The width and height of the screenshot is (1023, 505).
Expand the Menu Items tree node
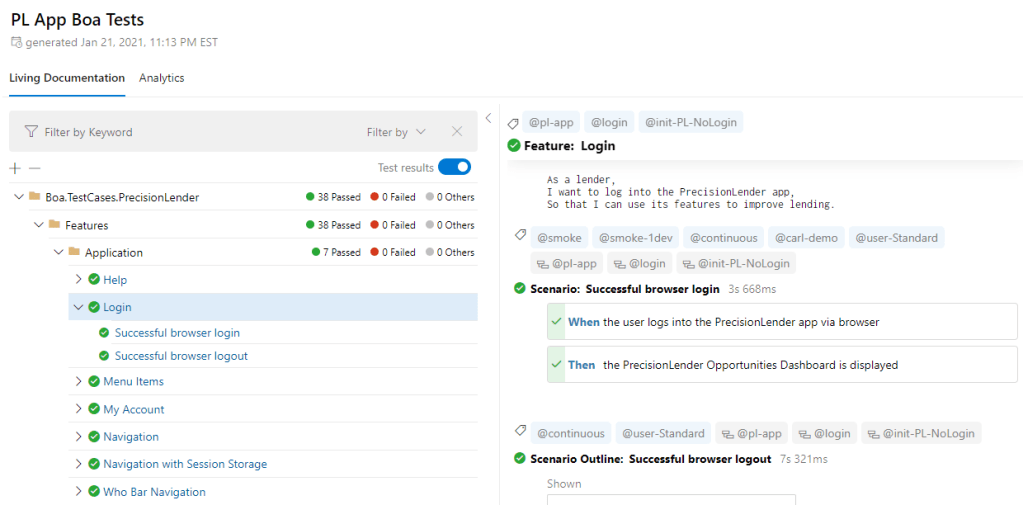tap(79, 381)
